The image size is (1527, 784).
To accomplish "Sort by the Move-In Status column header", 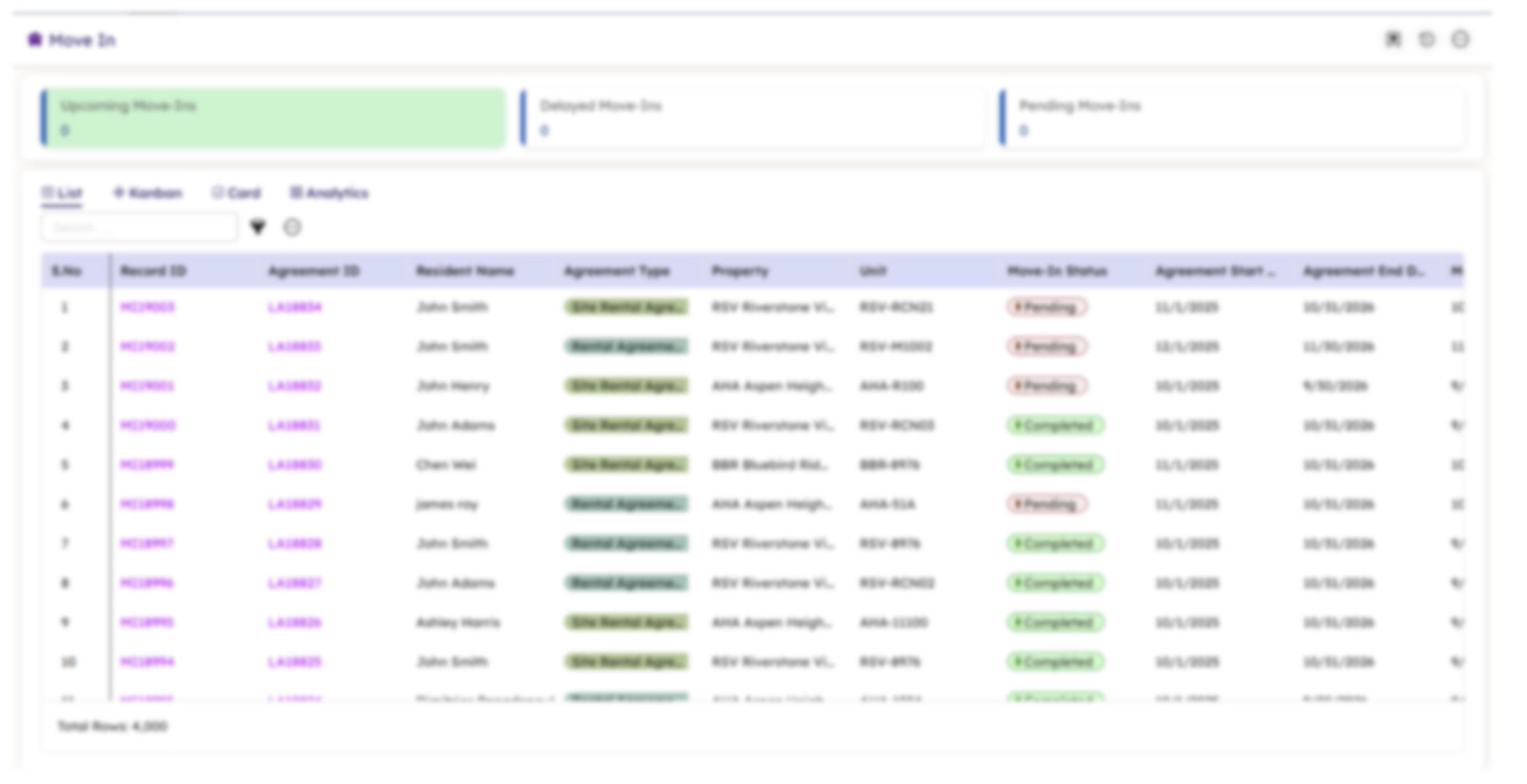I will [x=1056, y=271].
